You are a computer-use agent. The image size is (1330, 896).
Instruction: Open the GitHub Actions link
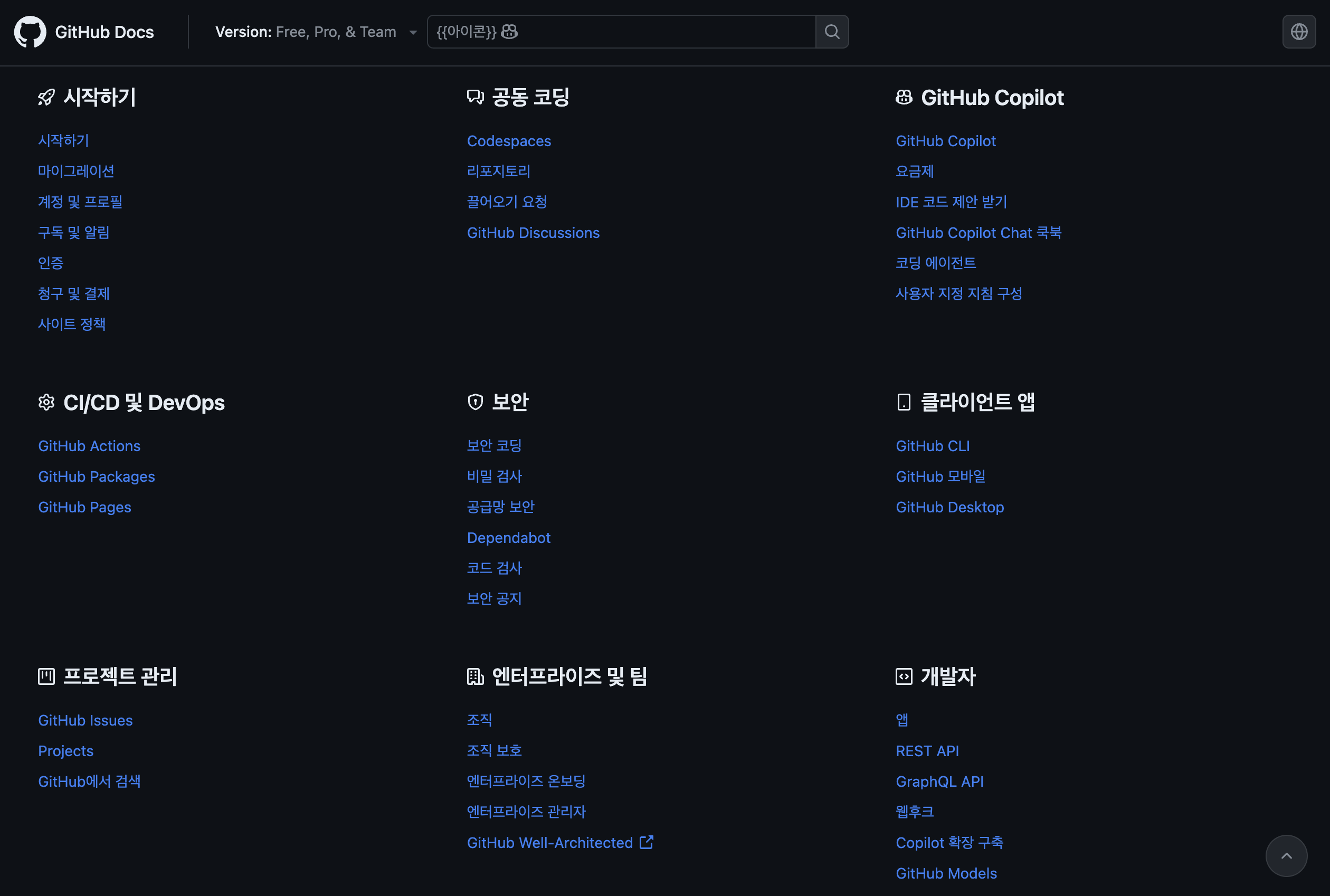(x=89, y=446)
